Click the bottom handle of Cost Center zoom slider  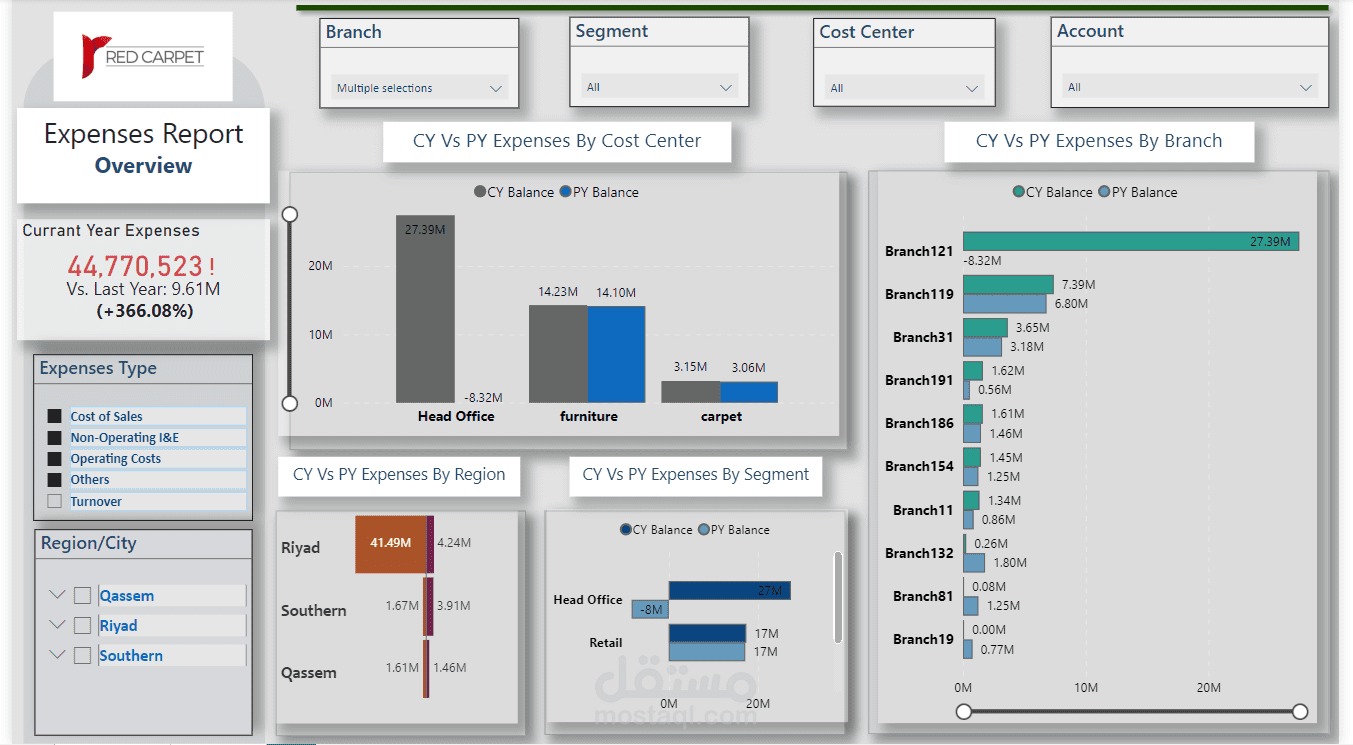click(x=290, y=403)
